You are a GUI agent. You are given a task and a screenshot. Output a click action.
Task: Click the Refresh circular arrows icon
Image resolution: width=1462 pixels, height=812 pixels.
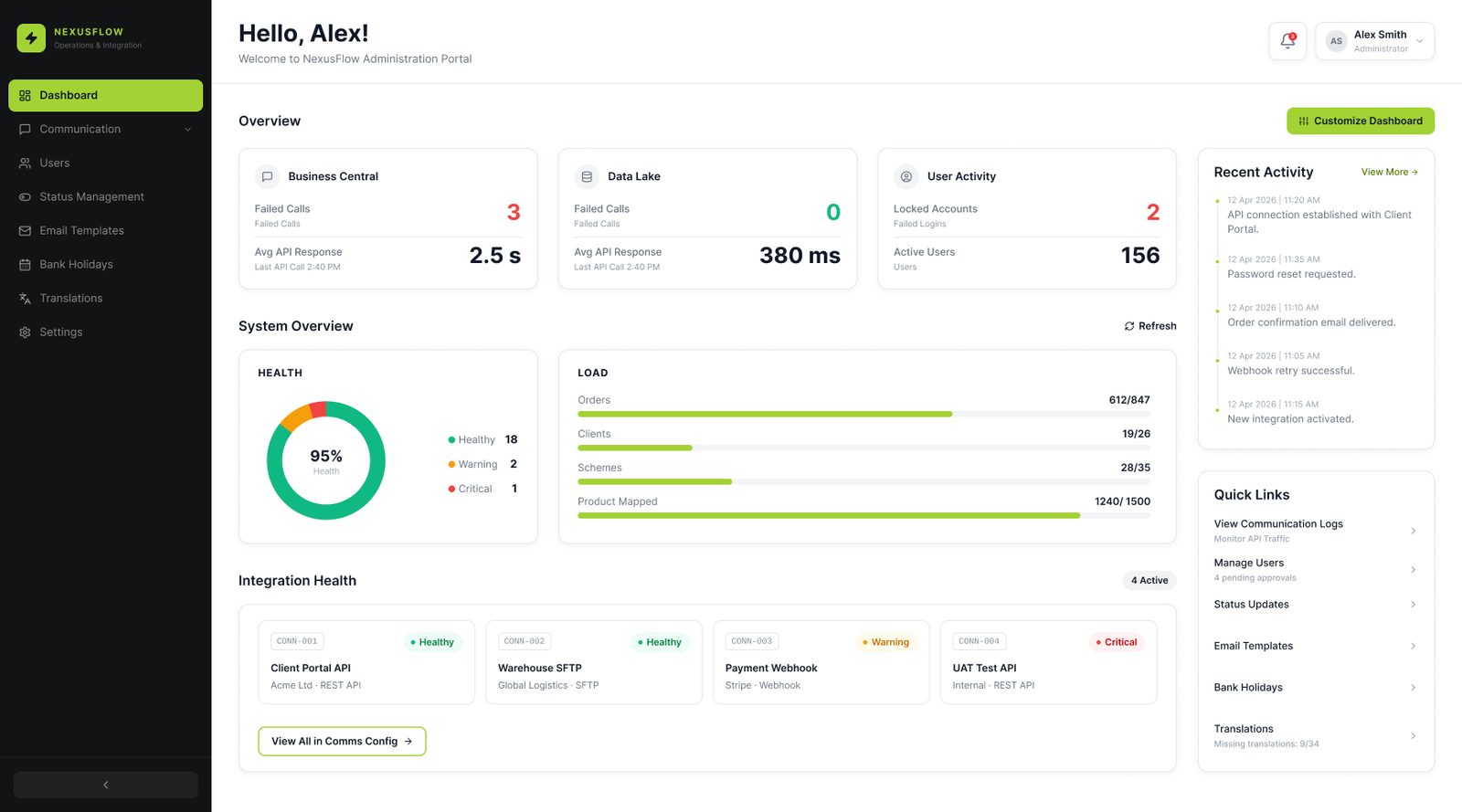point(1129,326)
